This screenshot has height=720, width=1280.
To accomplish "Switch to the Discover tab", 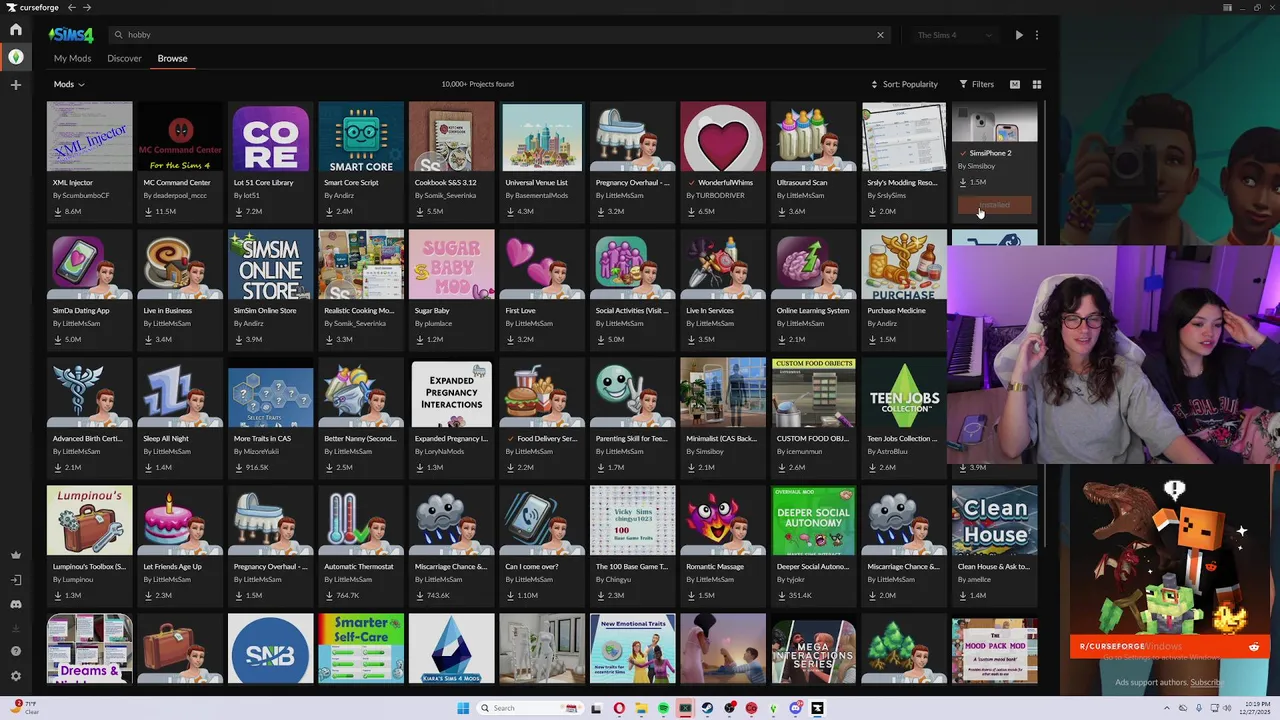I will (124, 58).
